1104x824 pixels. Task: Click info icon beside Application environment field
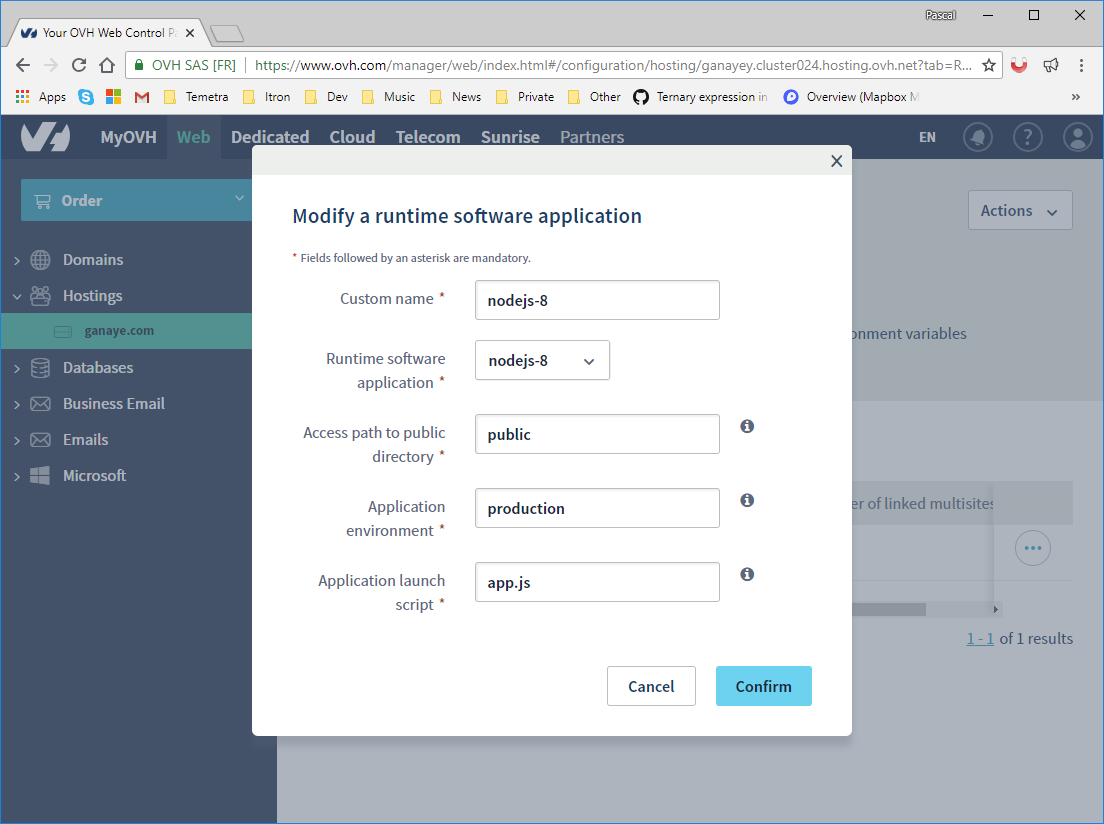point(747,501)
